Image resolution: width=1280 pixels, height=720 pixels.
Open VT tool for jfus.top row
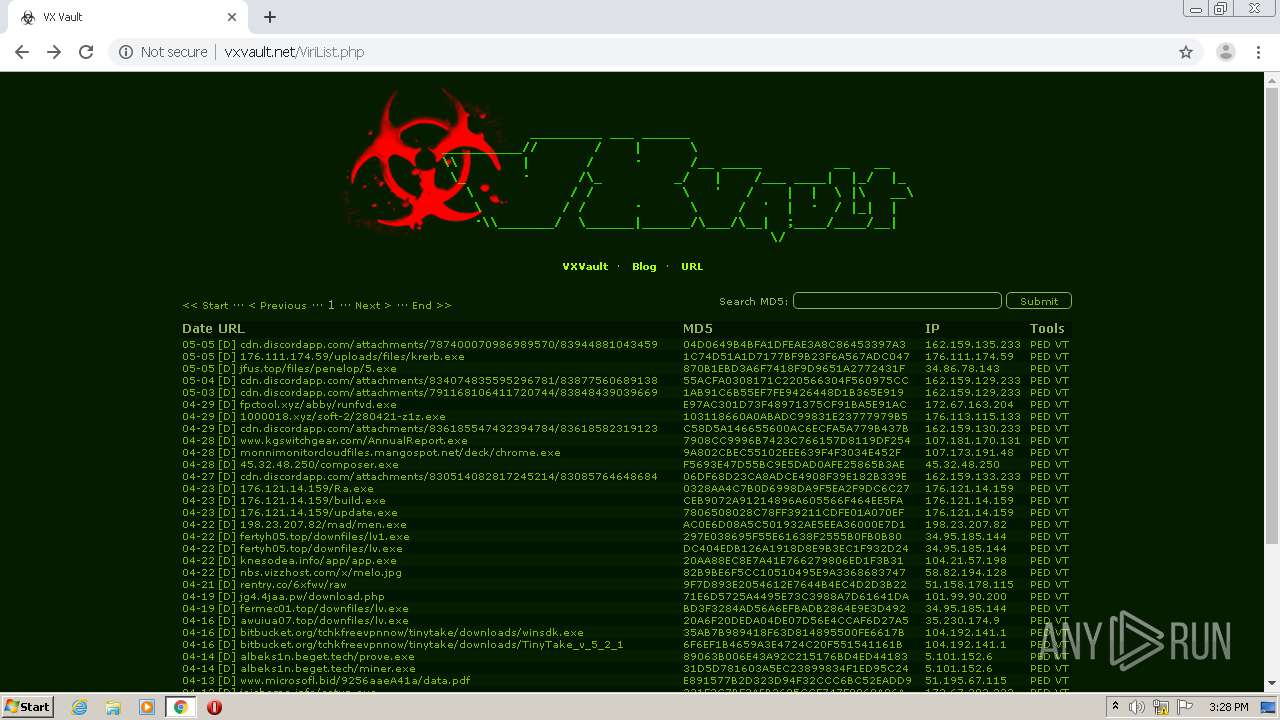[x=1062, y=369]
